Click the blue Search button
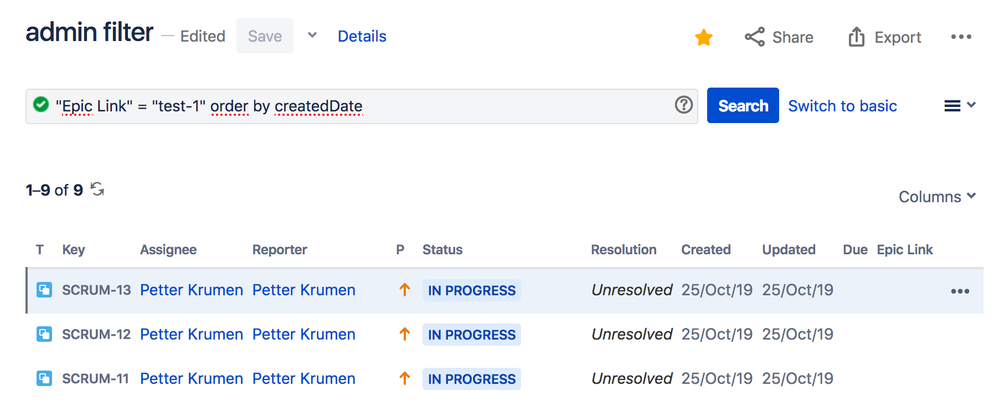The width and height of the screenshot is (999, 410). [743, 106]
